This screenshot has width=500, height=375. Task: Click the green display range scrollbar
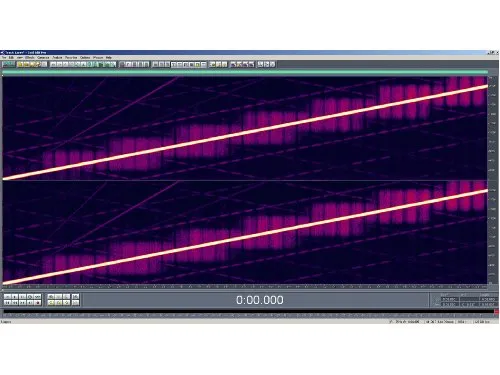(x=245, y=72)
